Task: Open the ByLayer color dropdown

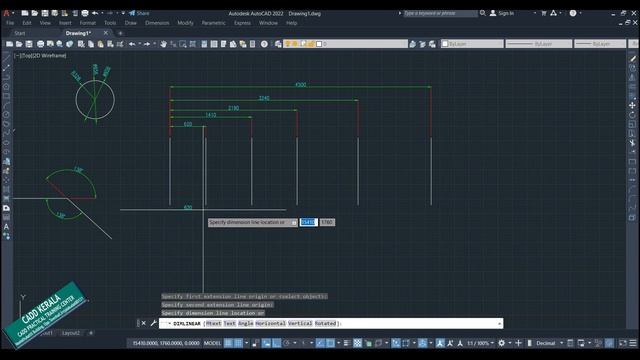Action: 472,44
